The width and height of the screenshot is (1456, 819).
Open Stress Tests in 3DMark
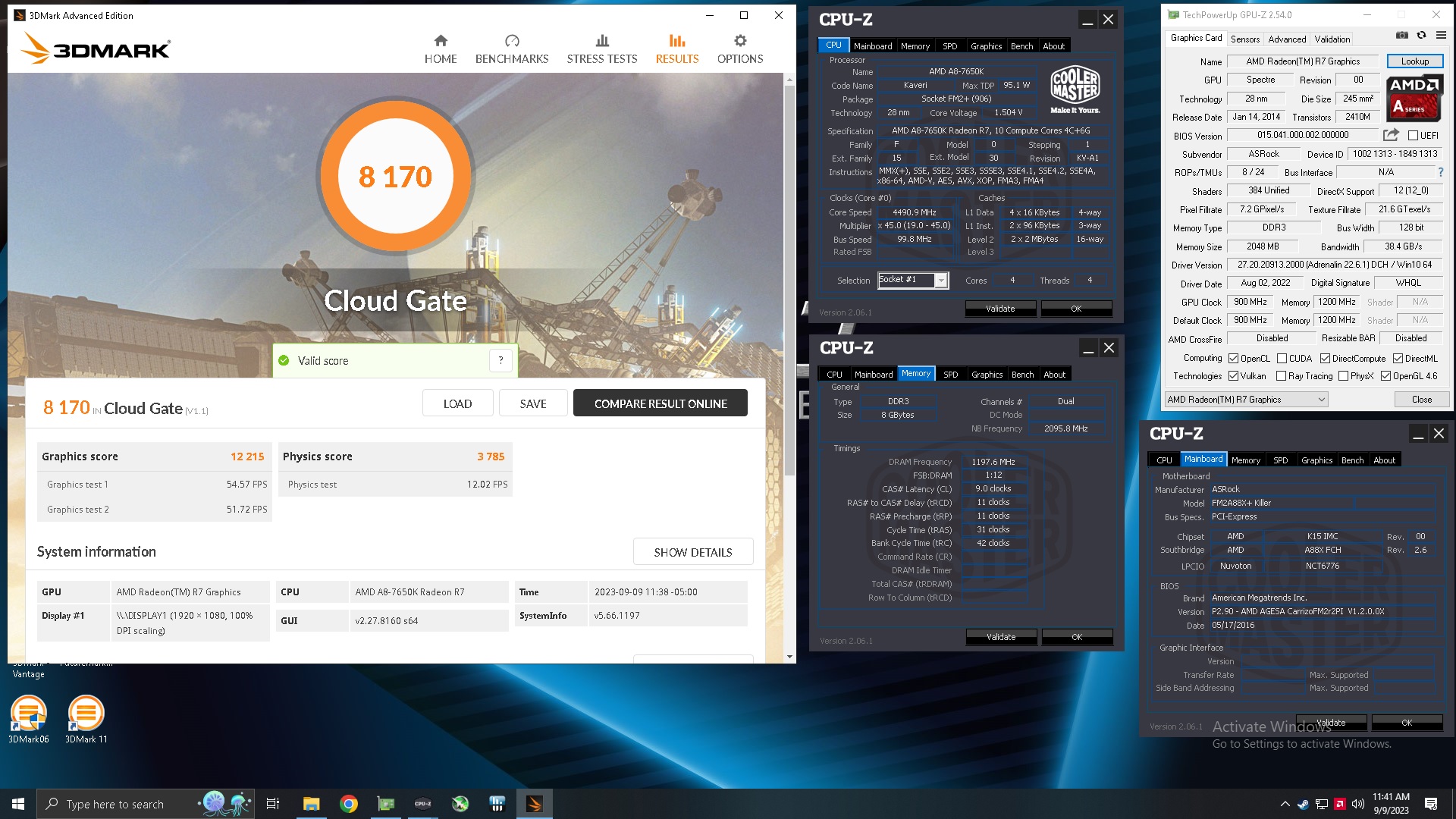coord(602,49)
